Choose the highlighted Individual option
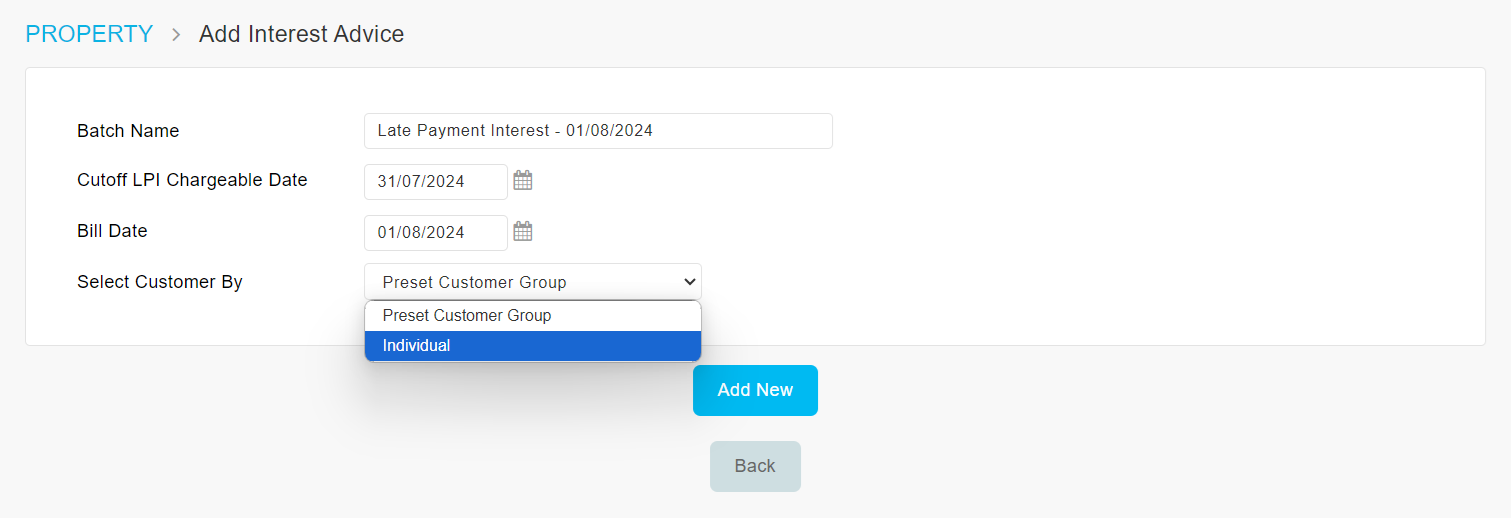This screenshot has height=518, width=1511. click(x=533, y=346)
